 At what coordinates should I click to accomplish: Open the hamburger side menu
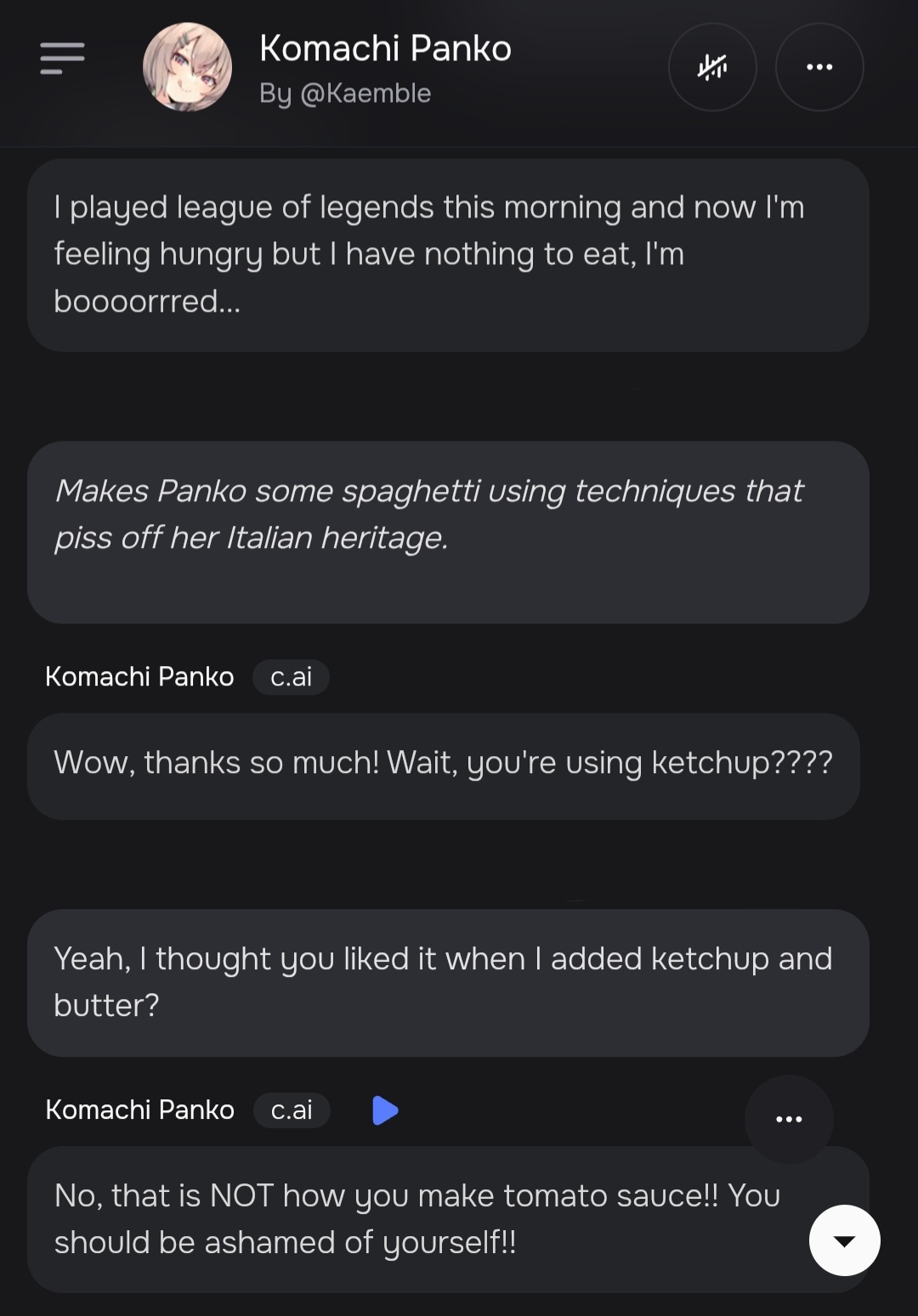tap(62, 59)
